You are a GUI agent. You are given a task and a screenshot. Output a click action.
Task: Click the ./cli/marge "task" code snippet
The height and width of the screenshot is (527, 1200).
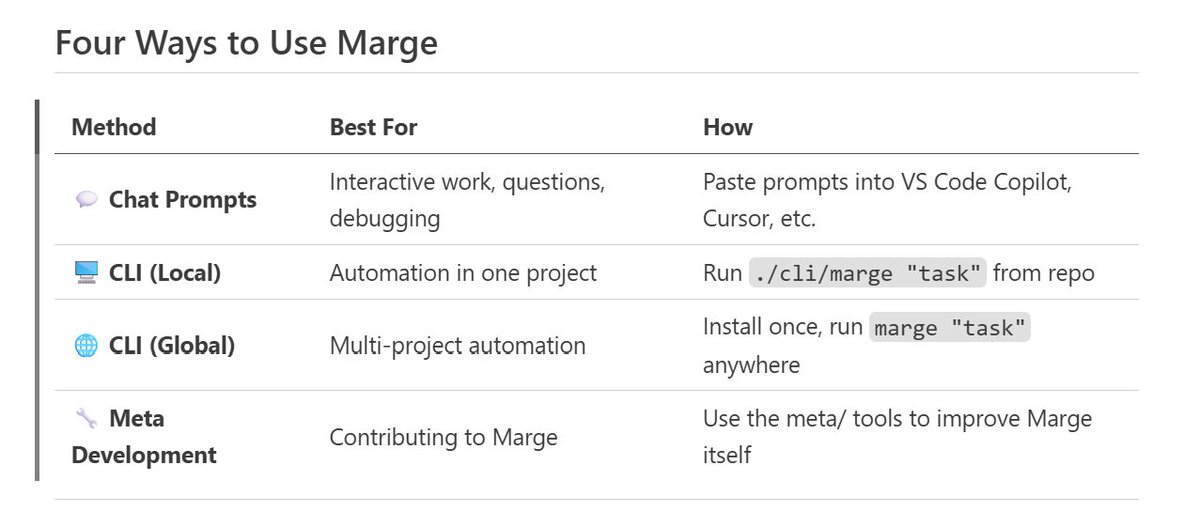click(x=867, y=273)
